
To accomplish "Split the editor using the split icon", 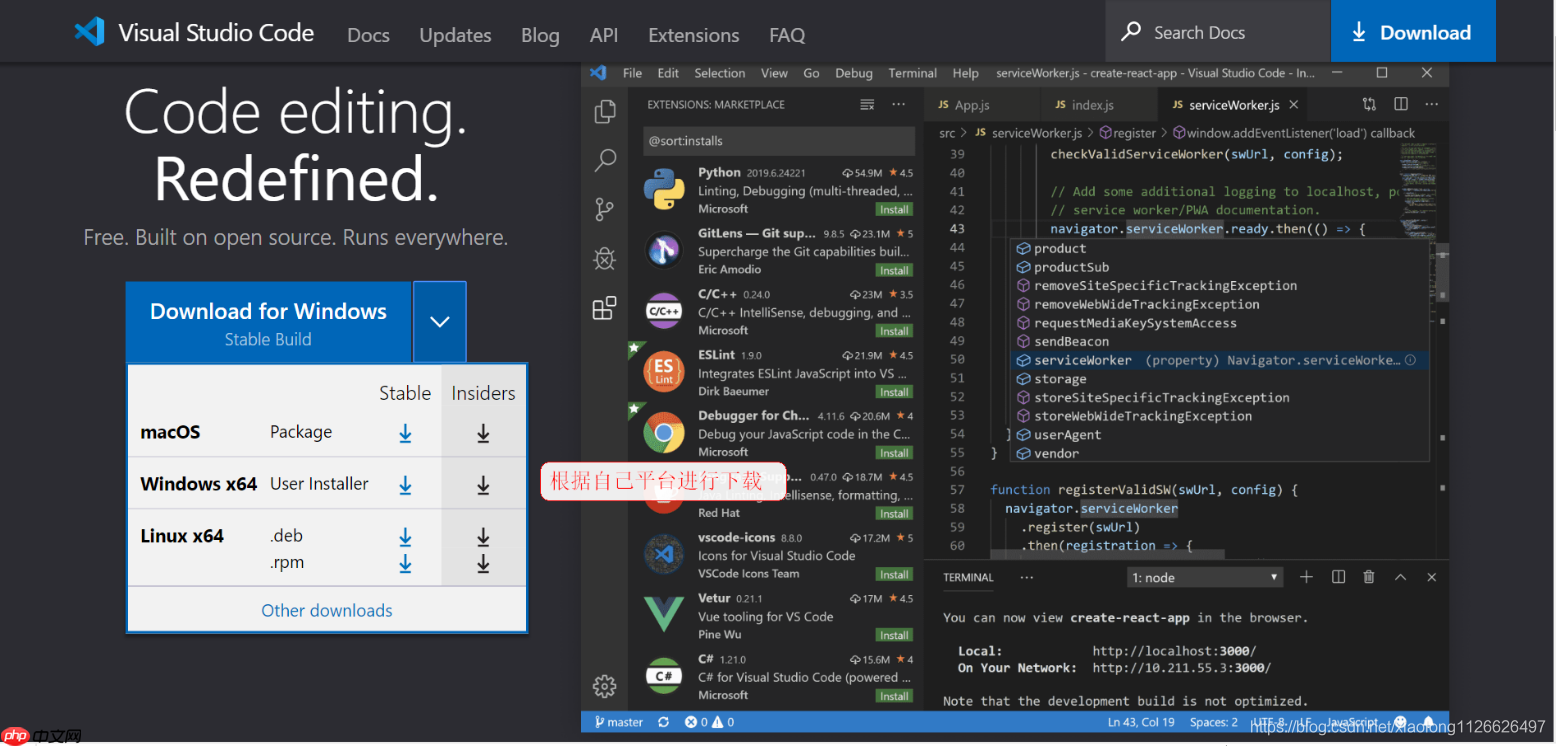I will tap(1400, 103).
